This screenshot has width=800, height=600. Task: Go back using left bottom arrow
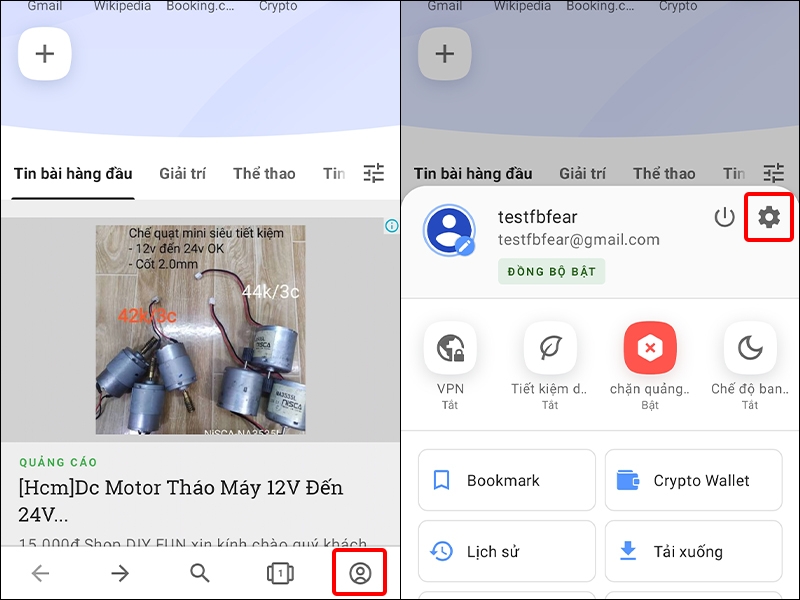point(40,573)
